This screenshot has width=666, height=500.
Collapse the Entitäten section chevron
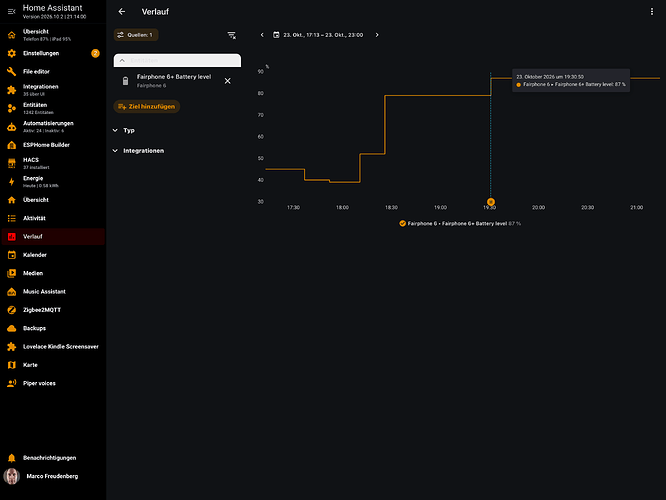pyautogui.click(x=122, y=60)
